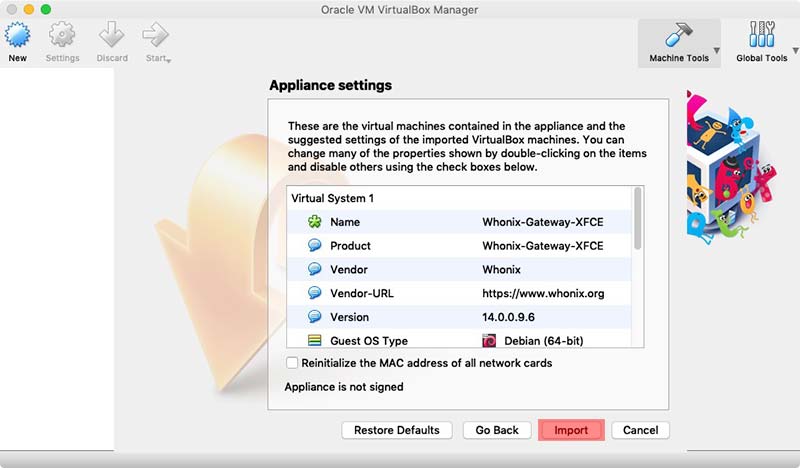This screenshot has height=468, width=800.
Task: Cancel the appliance import
Action: tap(640, 430)
